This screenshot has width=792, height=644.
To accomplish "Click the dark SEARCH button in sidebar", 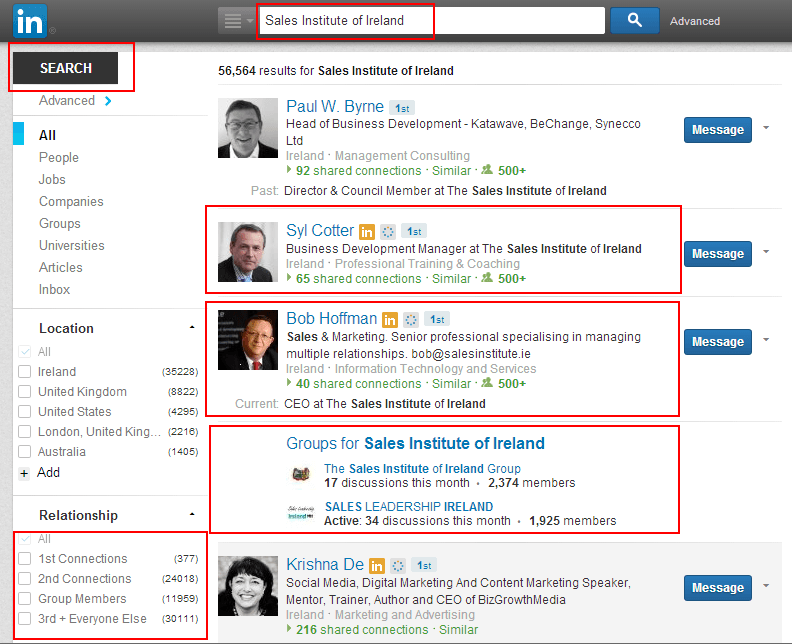I will click(x=66, y=68).
